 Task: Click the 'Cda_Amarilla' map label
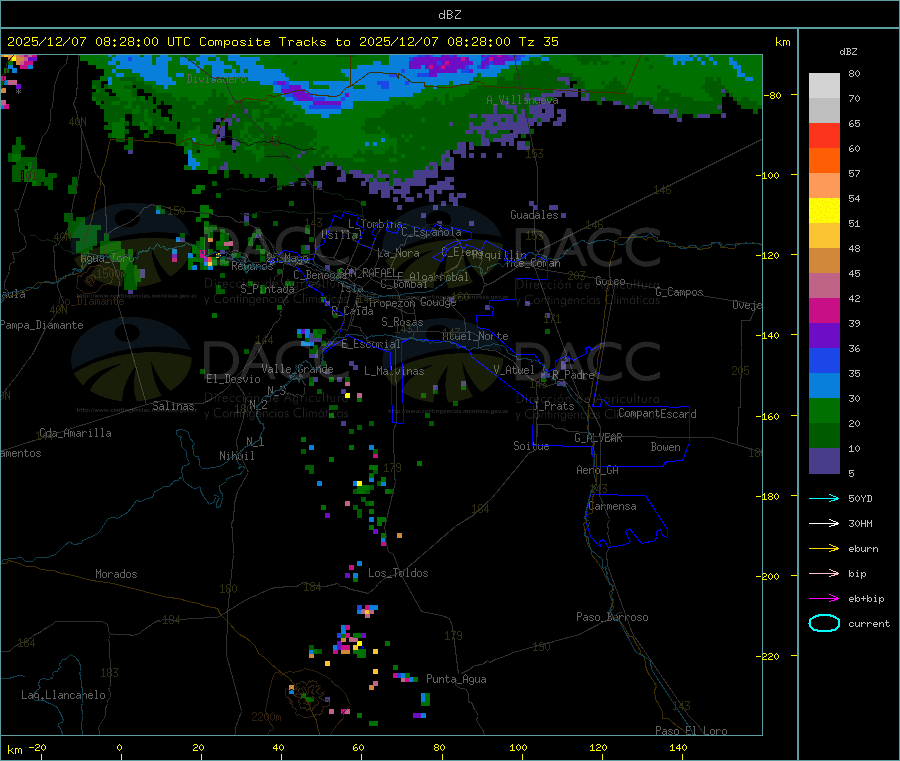[x=76, y=433]
